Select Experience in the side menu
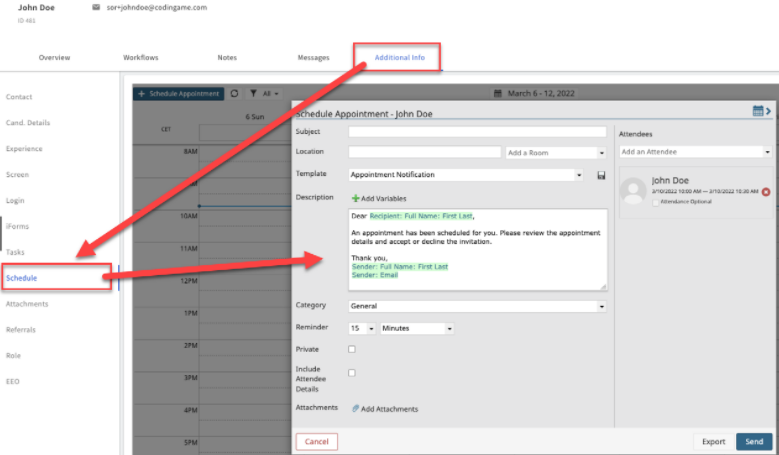The width and height of the screenshot is (779, 455). [x=24, y=149]
